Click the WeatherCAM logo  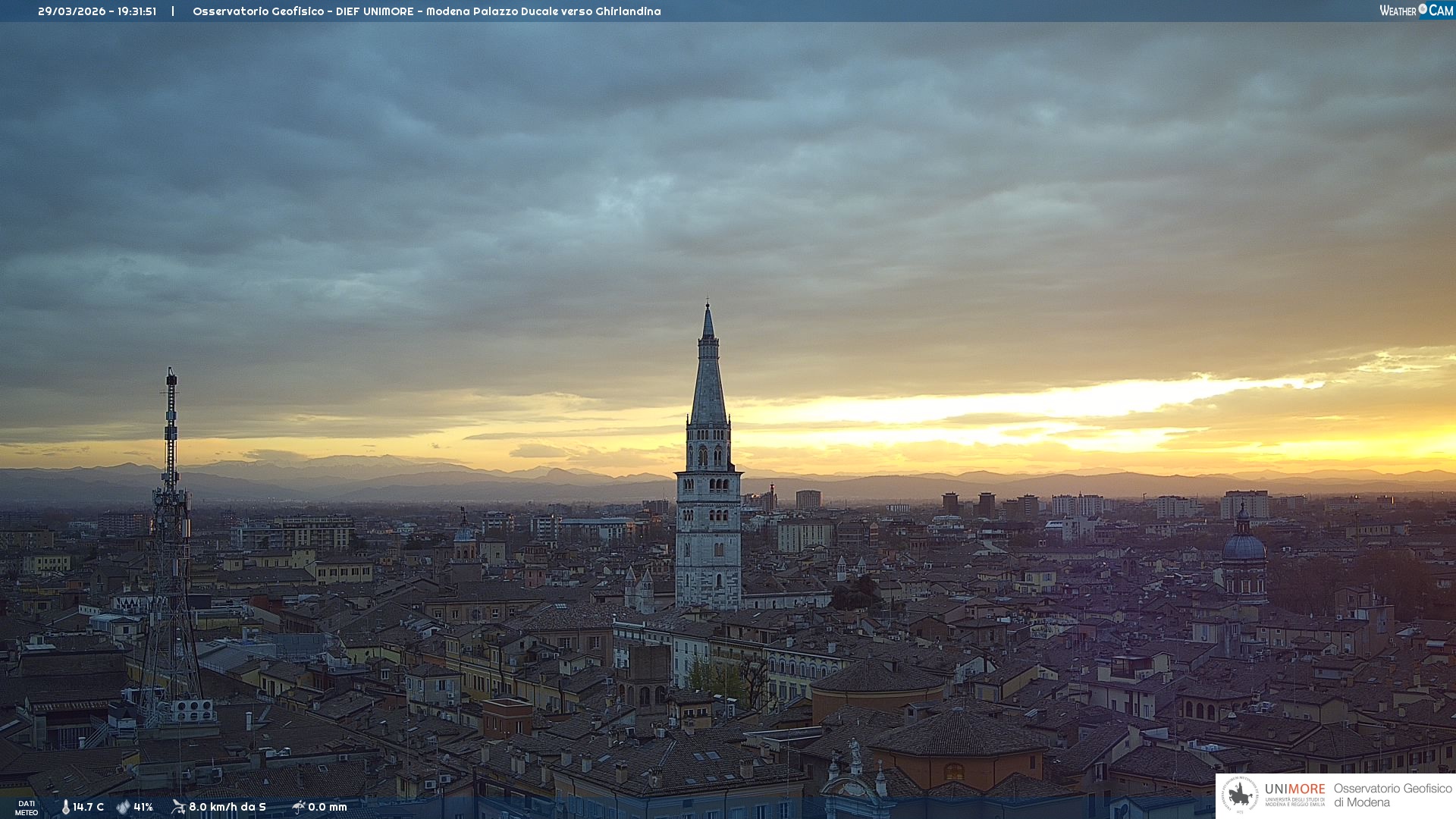1416,11
